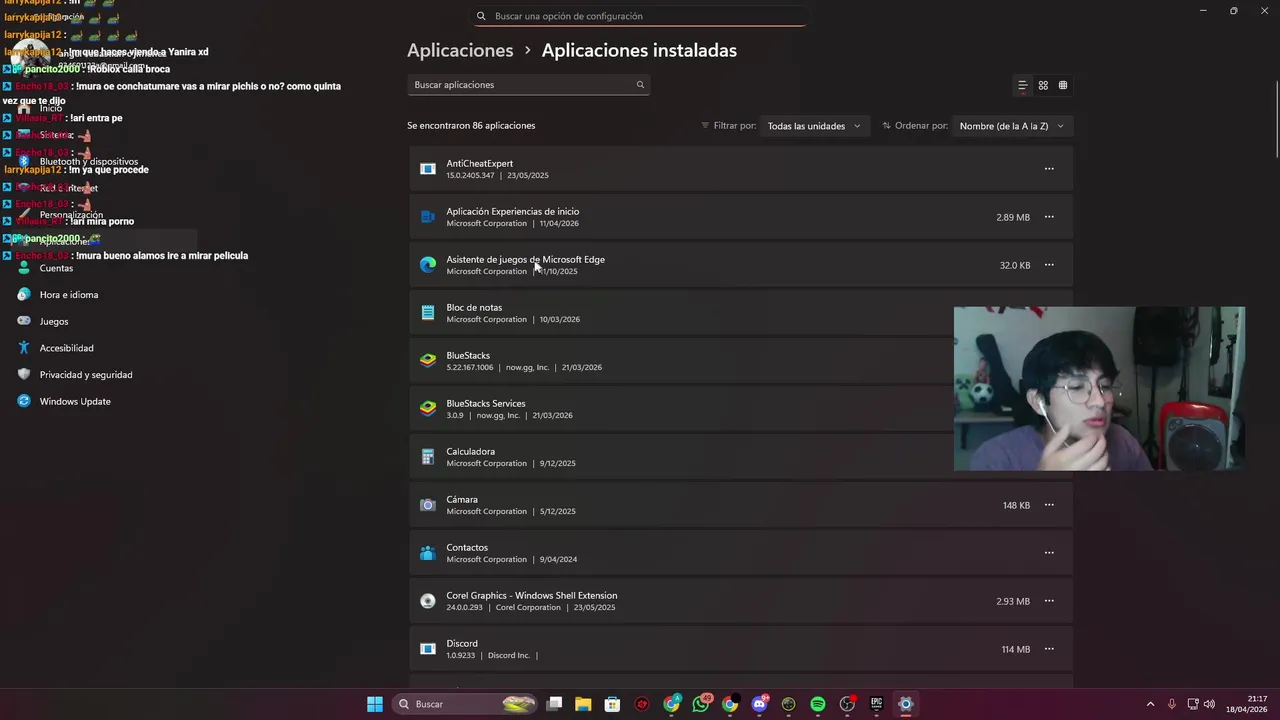
Task: Click the Microsoft Edge game assistant icon
Action: coord(428,265)
